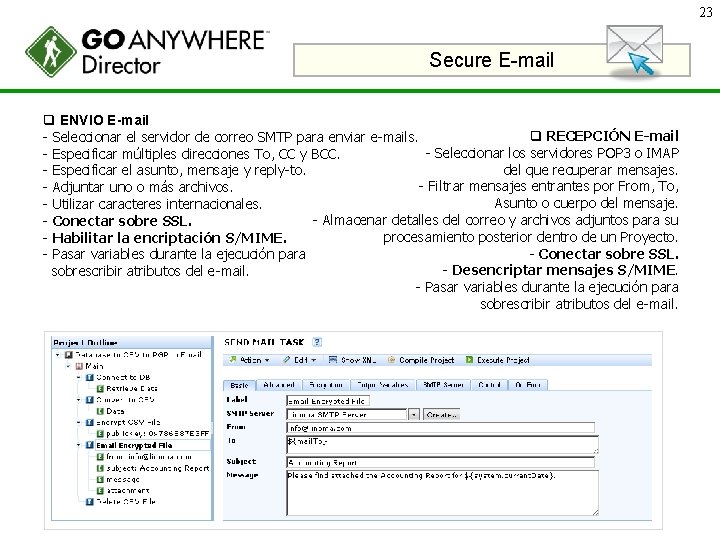Select the Delete CSV File tree label

pyautogui.click(x=125, y=501)
